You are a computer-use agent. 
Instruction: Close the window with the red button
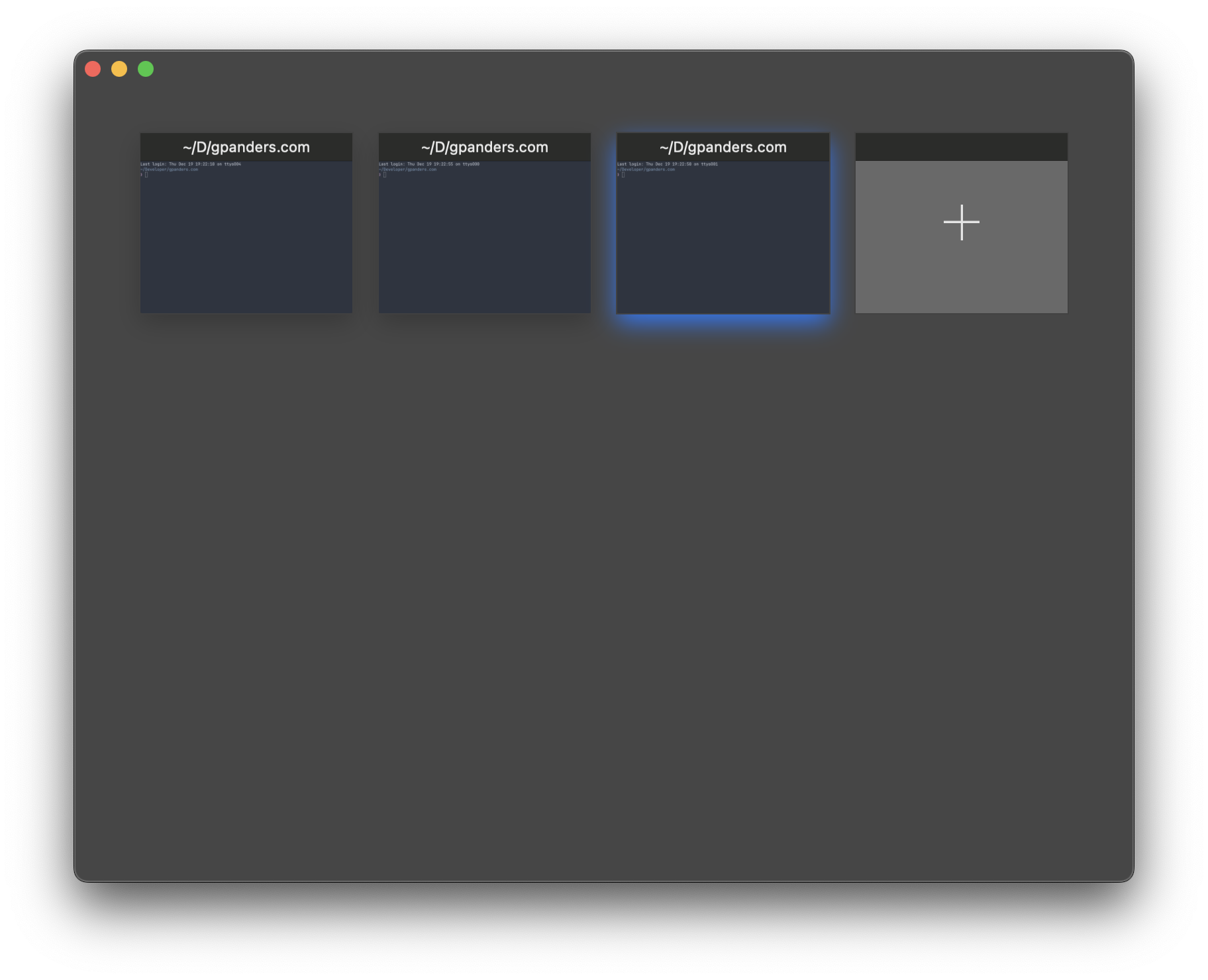click(x=93, y=69)
